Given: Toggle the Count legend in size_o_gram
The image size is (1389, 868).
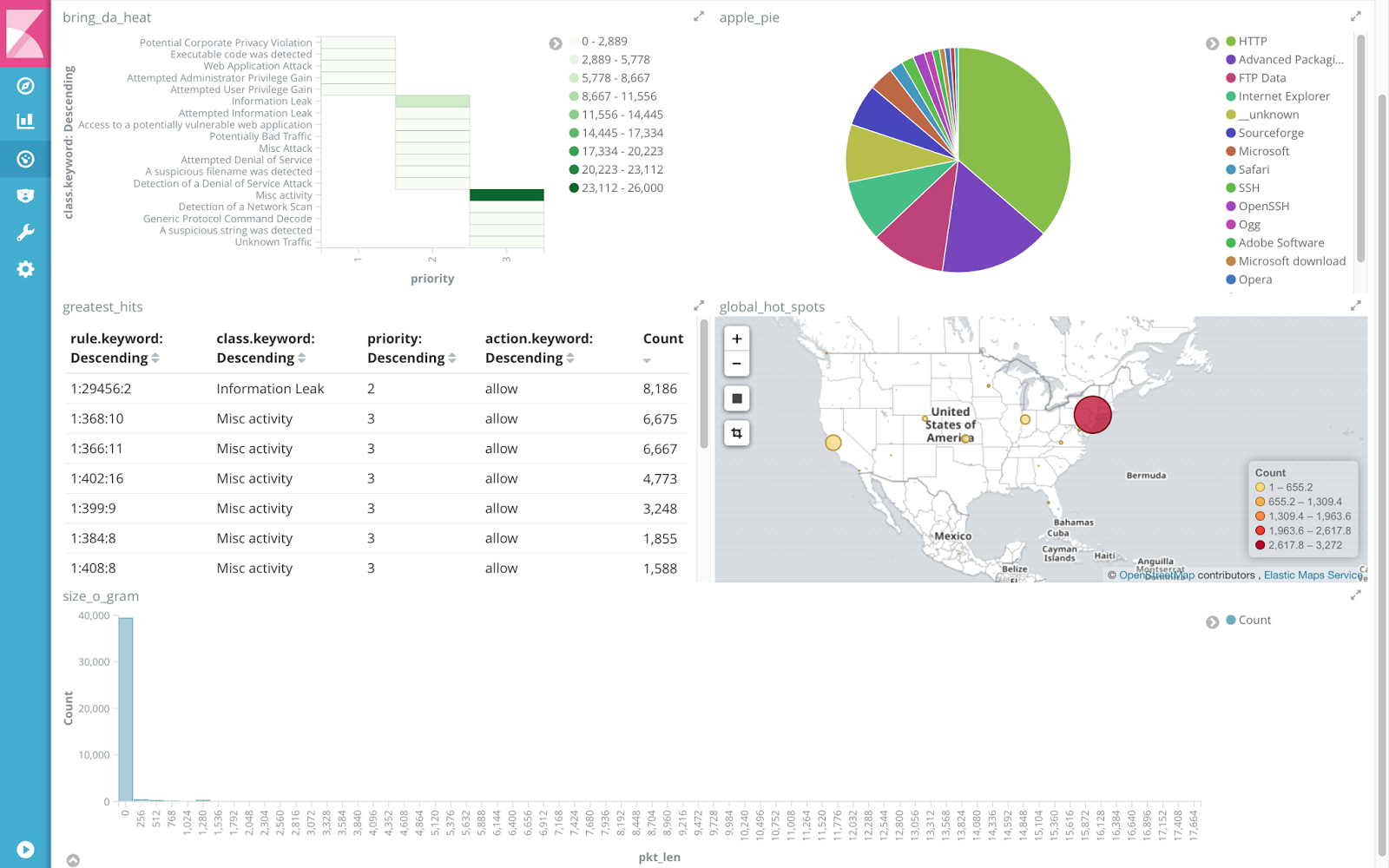Looking at the screenshot, I should tap(1250, 620).
